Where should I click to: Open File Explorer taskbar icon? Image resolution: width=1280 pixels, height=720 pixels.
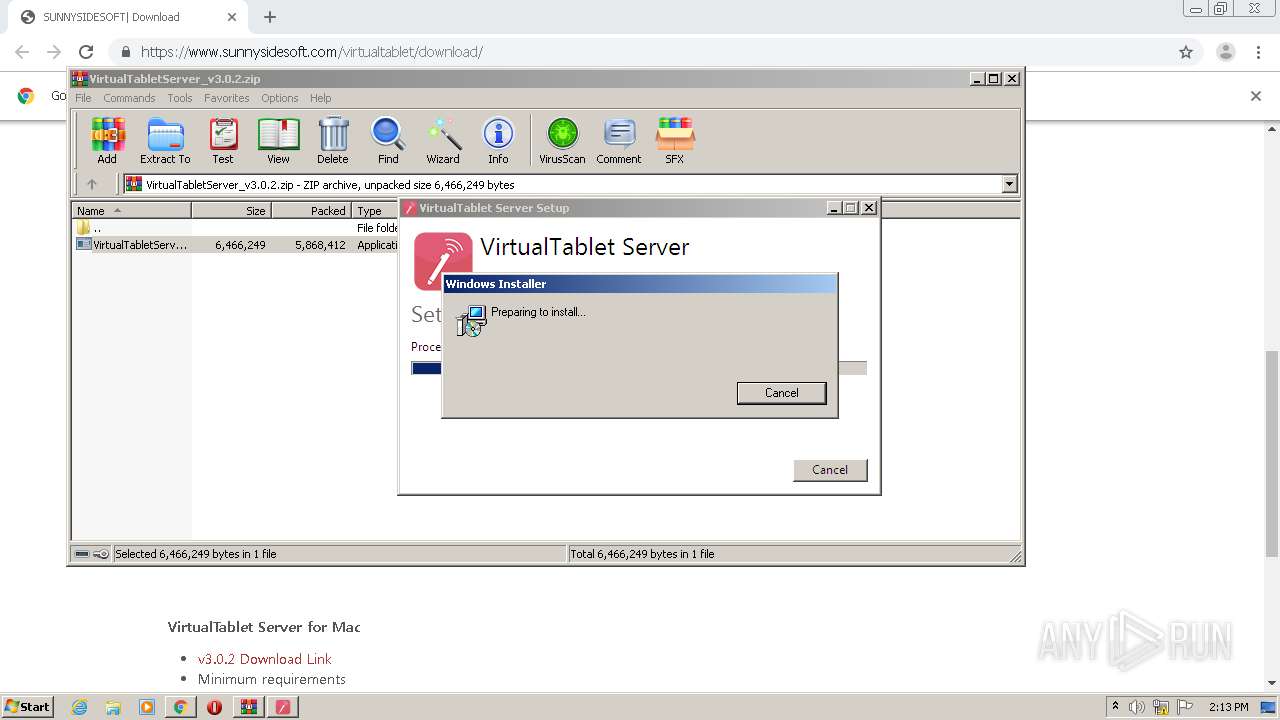click(x=113, y=707)
